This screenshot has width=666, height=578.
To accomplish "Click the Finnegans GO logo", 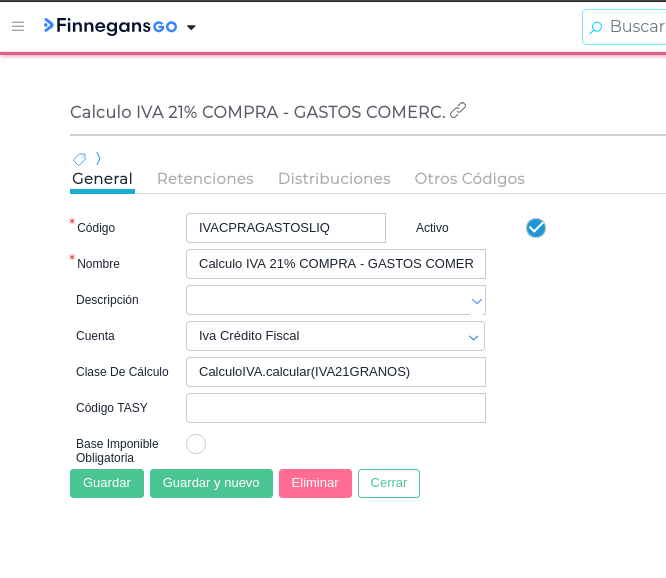I will coord(110,26).
